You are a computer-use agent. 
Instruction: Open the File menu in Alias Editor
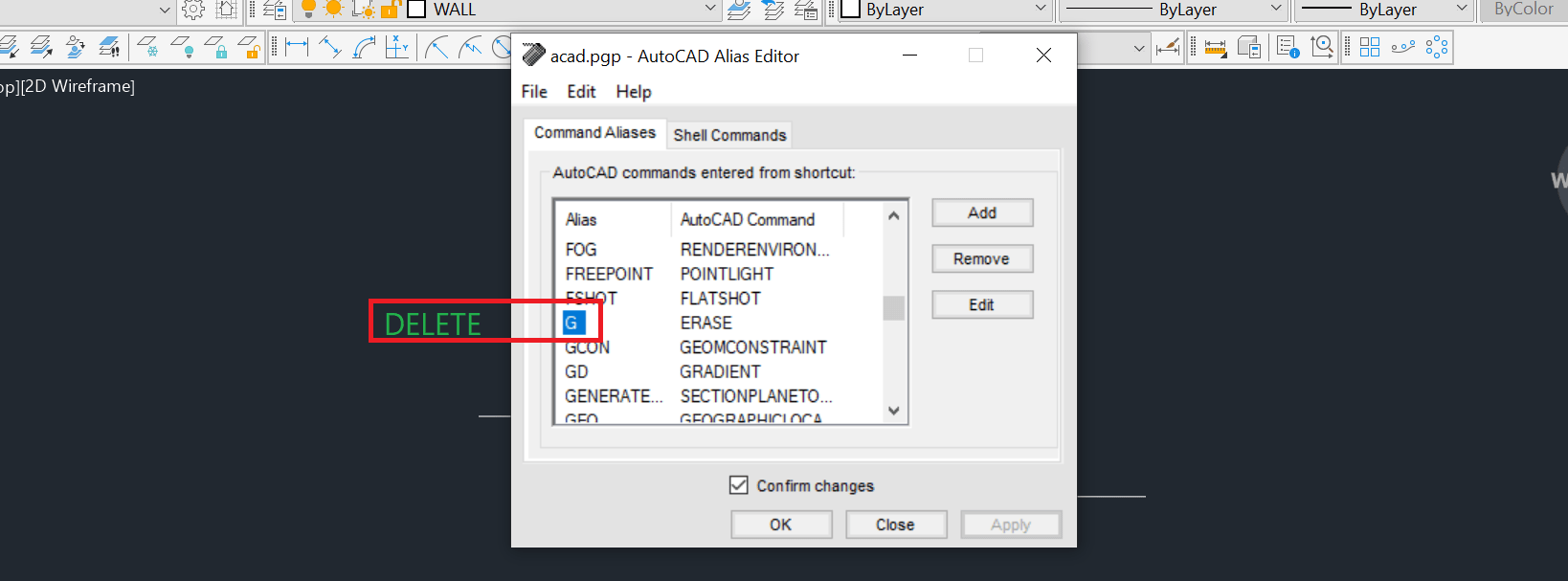pyautogui.click(x=534, y=92)
